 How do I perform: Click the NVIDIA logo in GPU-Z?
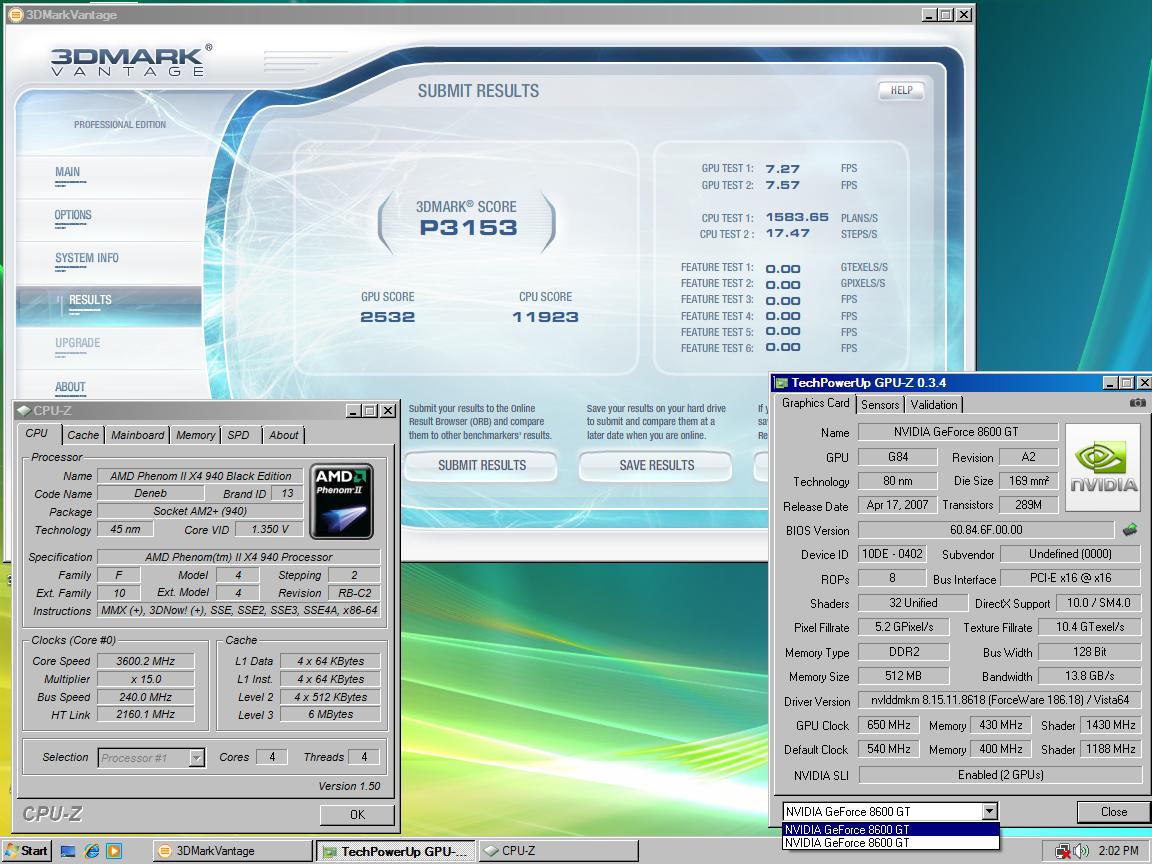(x=1103, y=467)
